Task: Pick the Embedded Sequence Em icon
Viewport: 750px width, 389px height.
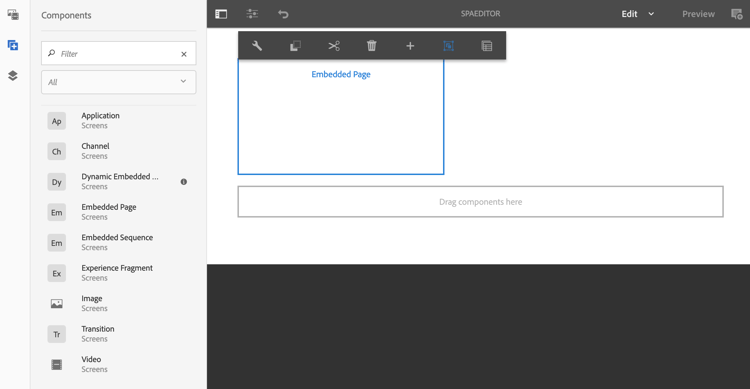Action: click(56, 243)
